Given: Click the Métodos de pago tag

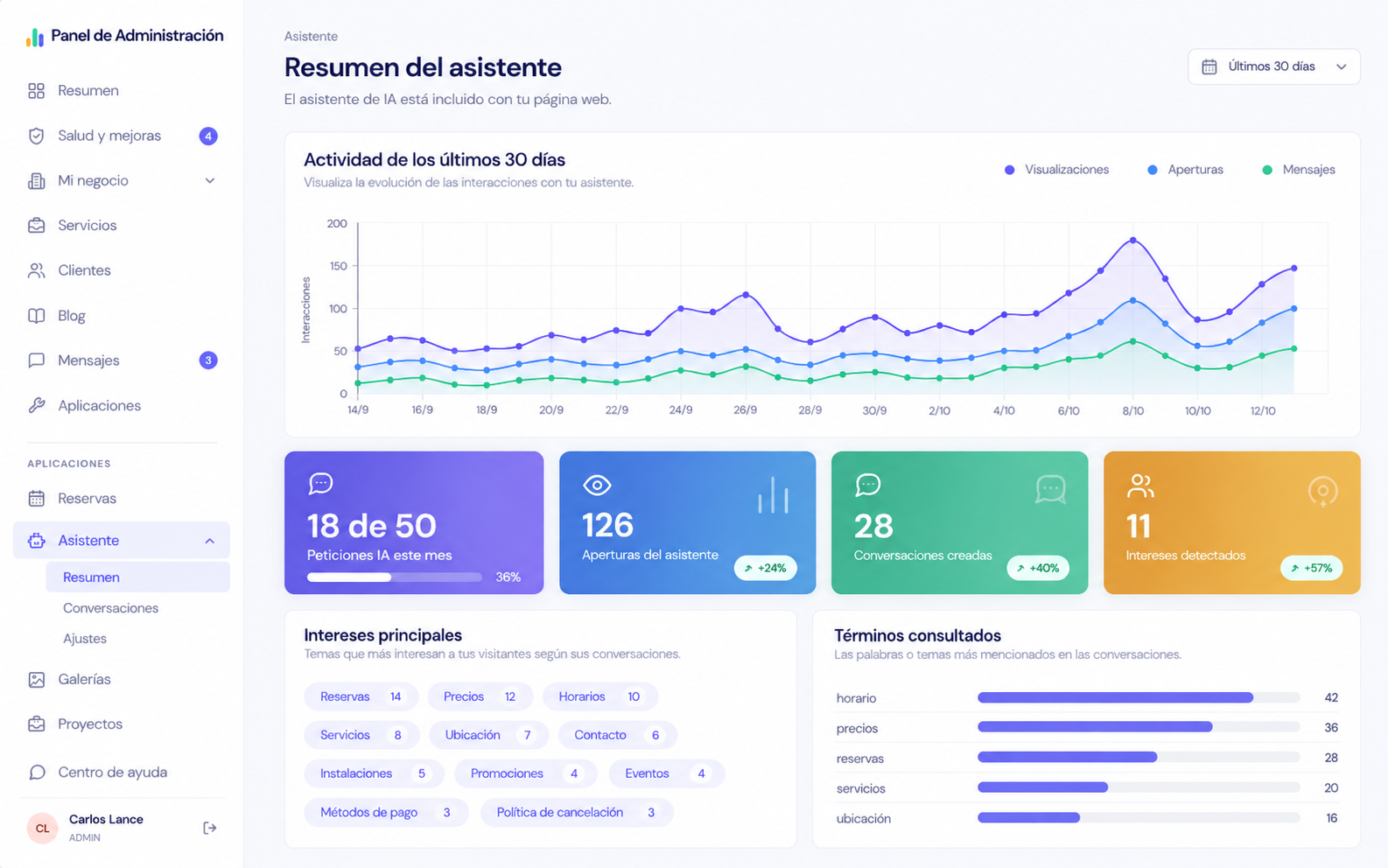Looking at the screenshot, I should pos(385,813).
